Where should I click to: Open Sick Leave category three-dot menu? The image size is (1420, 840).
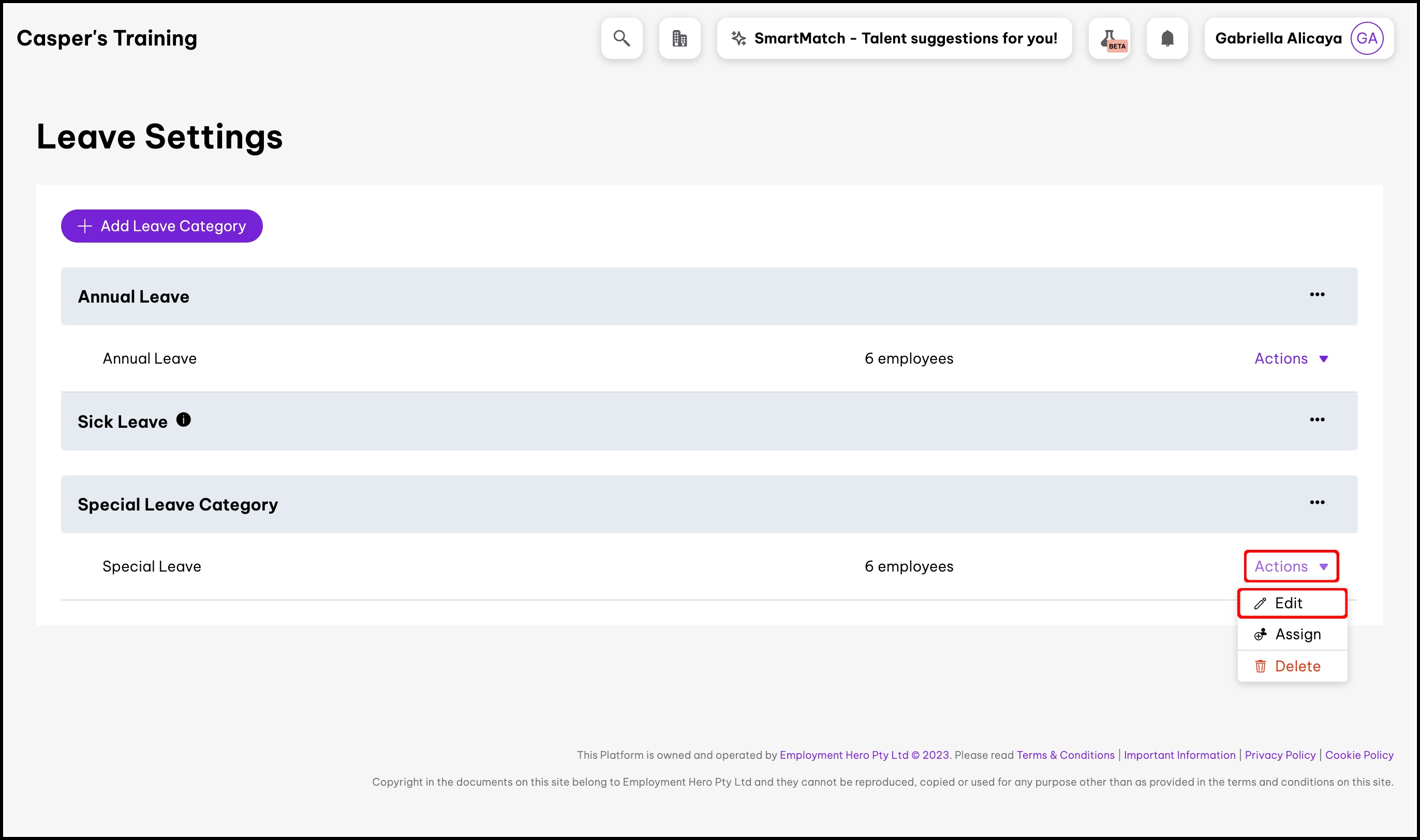click(1317, 420)
